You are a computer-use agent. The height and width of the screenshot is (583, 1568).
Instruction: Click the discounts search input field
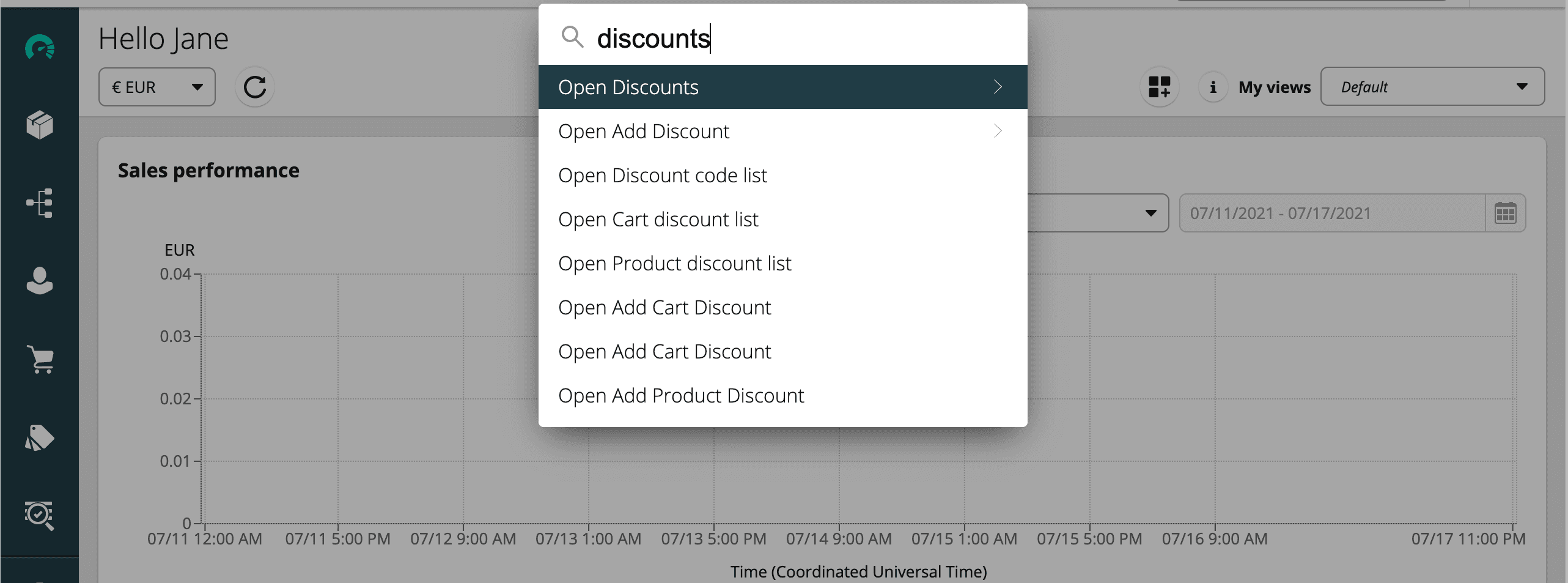795,39
